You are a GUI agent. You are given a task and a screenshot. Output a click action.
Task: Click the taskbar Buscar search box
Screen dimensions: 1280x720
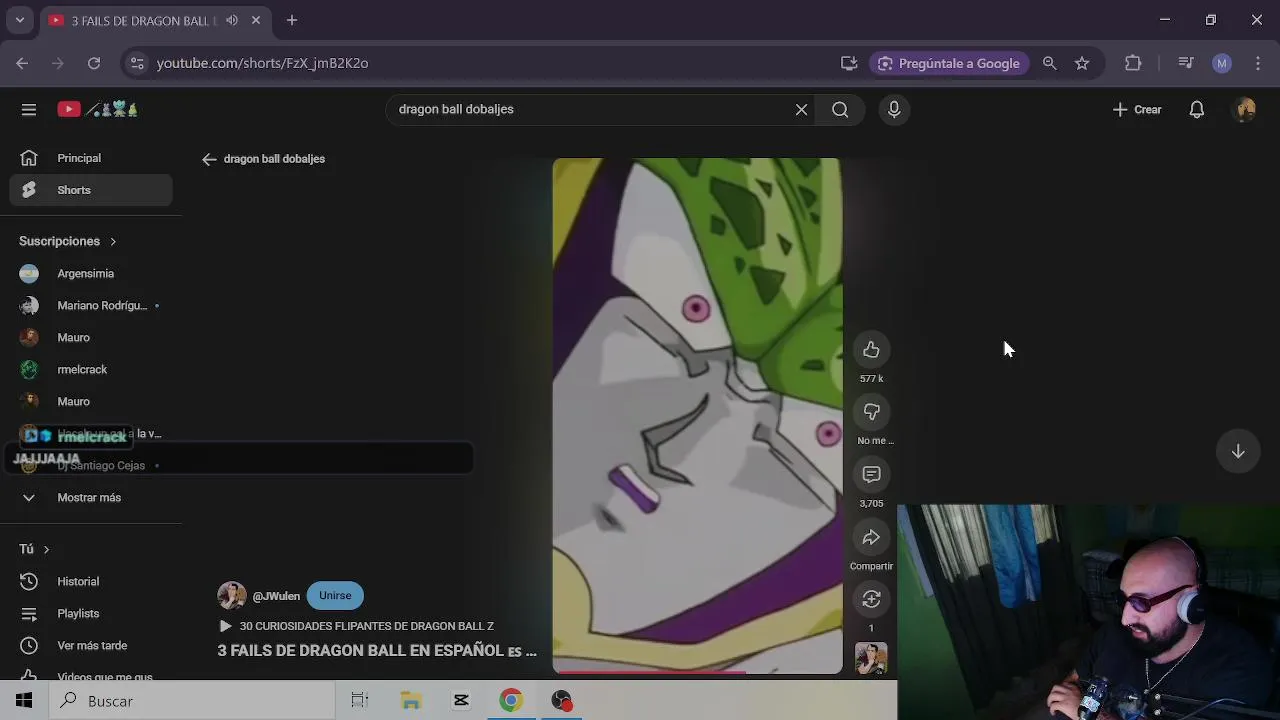pyautogui.click(x=191, y=701)
